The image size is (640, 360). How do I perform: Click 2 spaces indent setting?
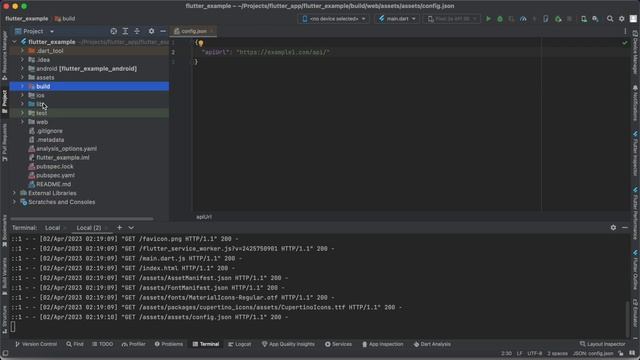[x=557, y=353]
